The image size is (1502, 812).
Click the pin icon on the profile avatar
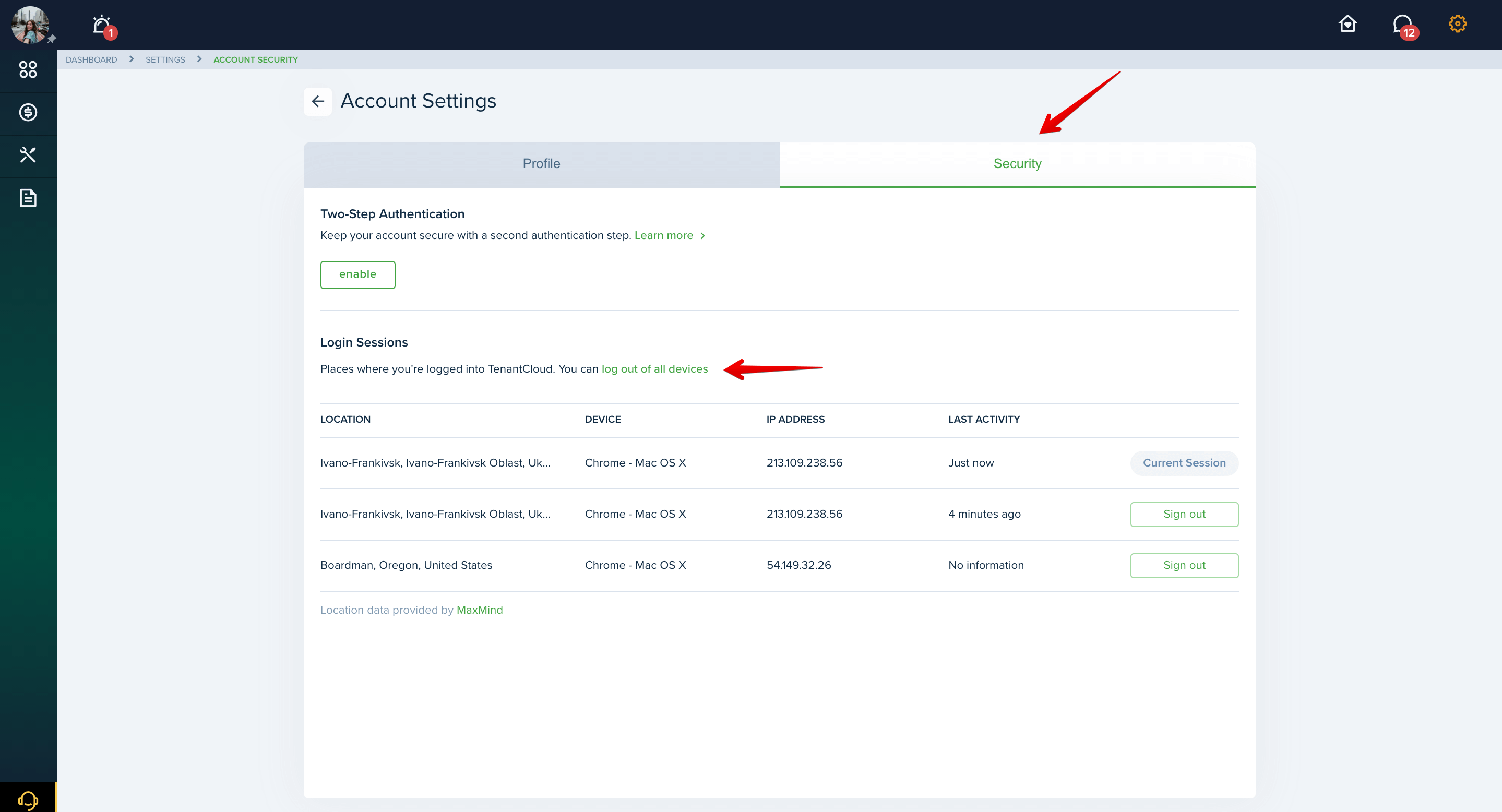coord(51,39)
